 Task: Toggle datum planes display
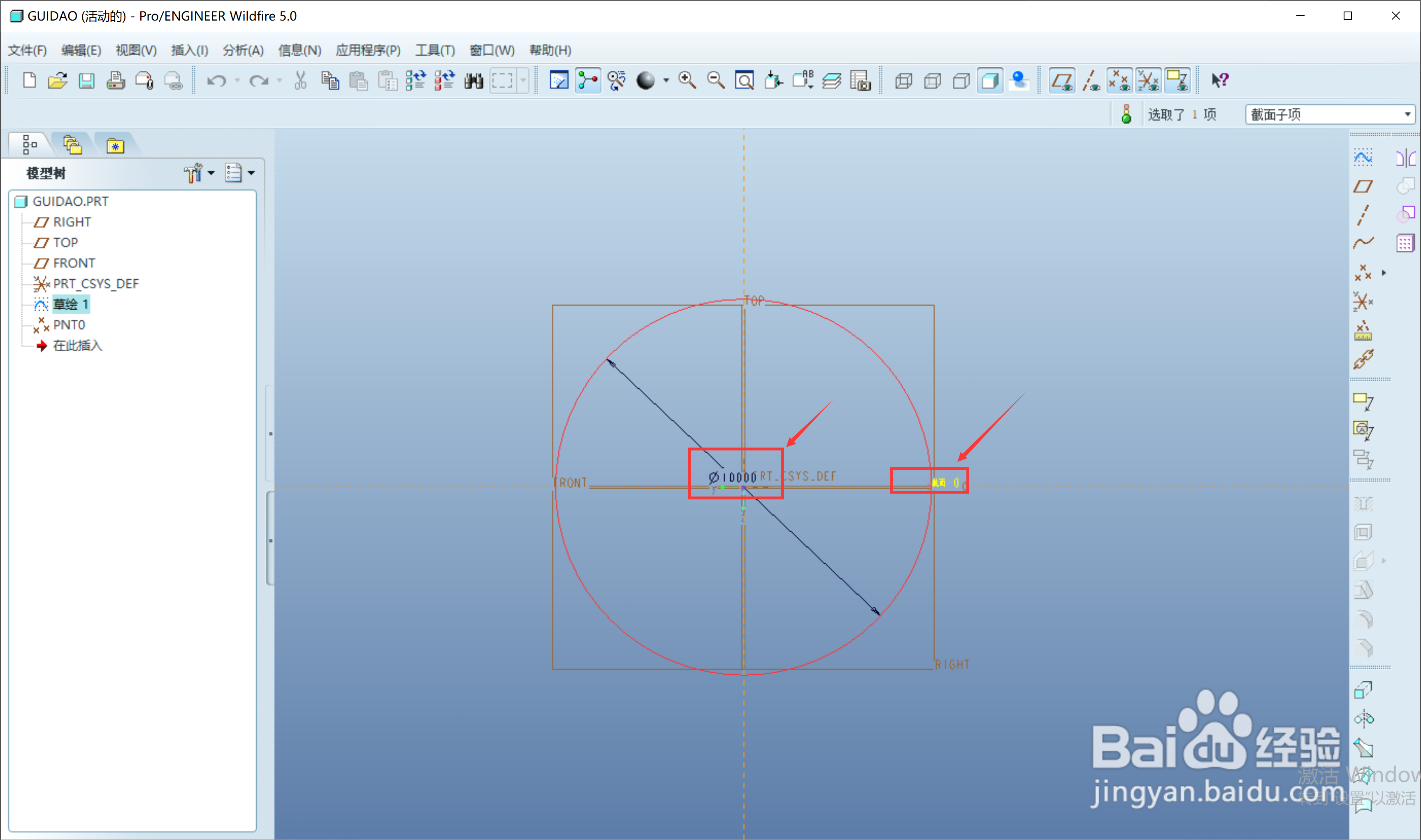(1062, 80)
